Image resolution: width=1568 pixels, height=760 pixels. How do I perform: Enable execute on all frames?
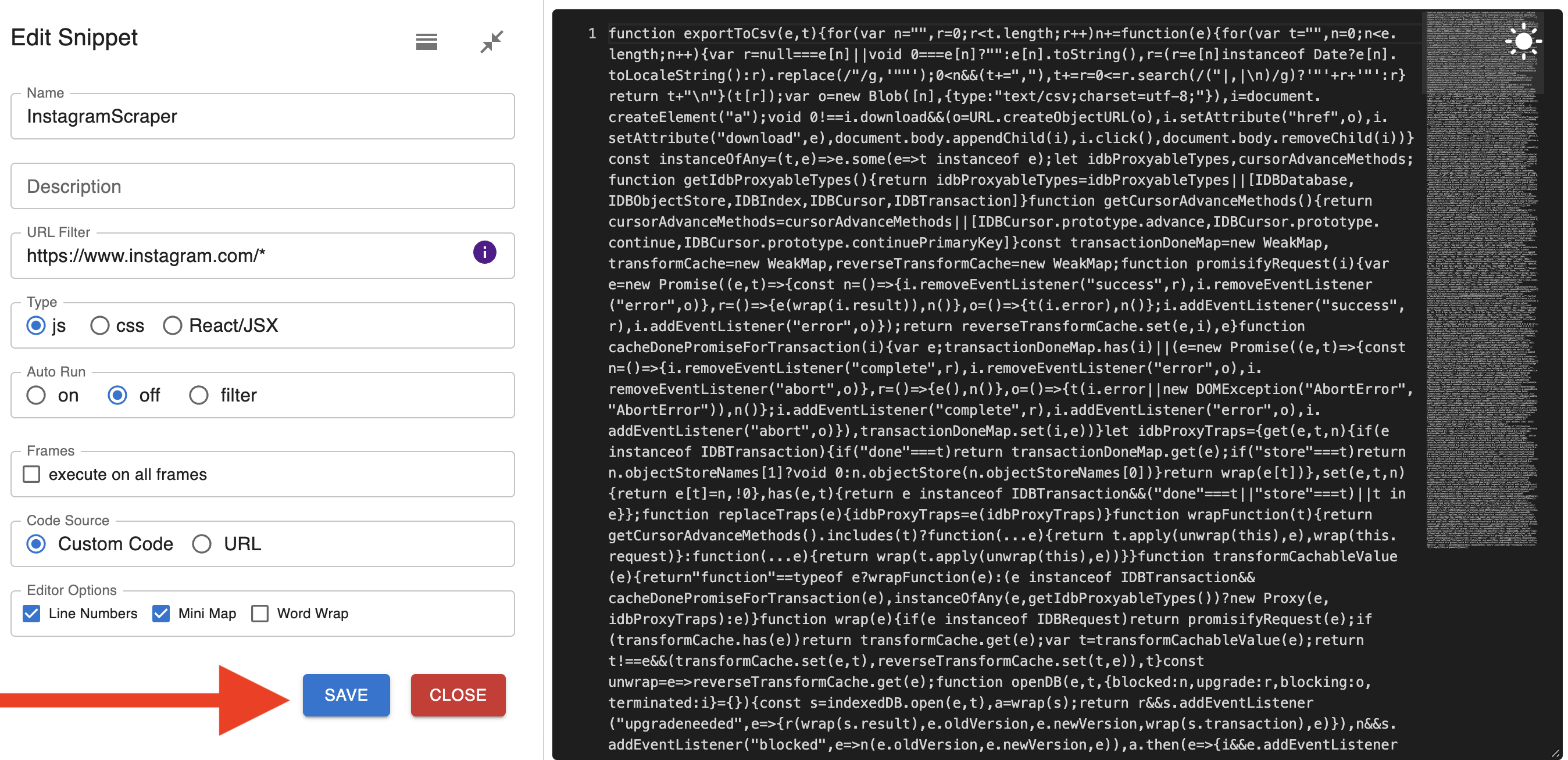31,474
